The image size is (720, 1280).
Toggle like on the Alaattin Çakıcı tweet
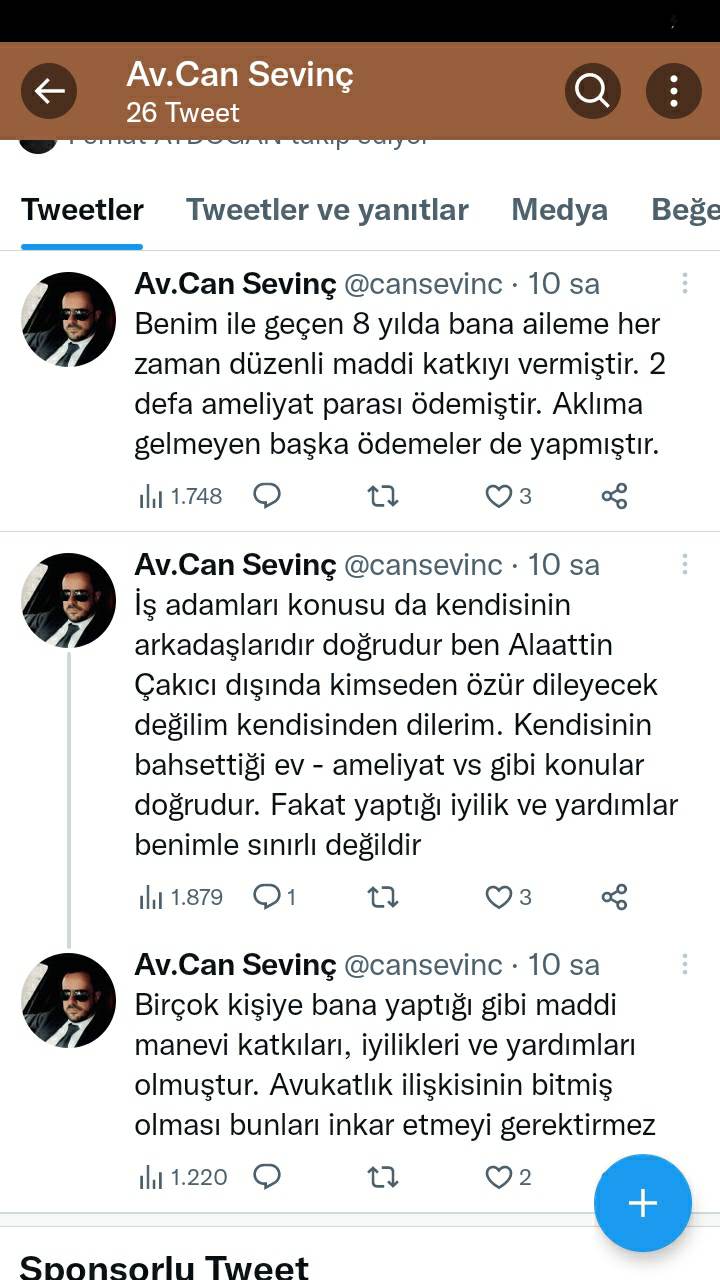point(497,897)
